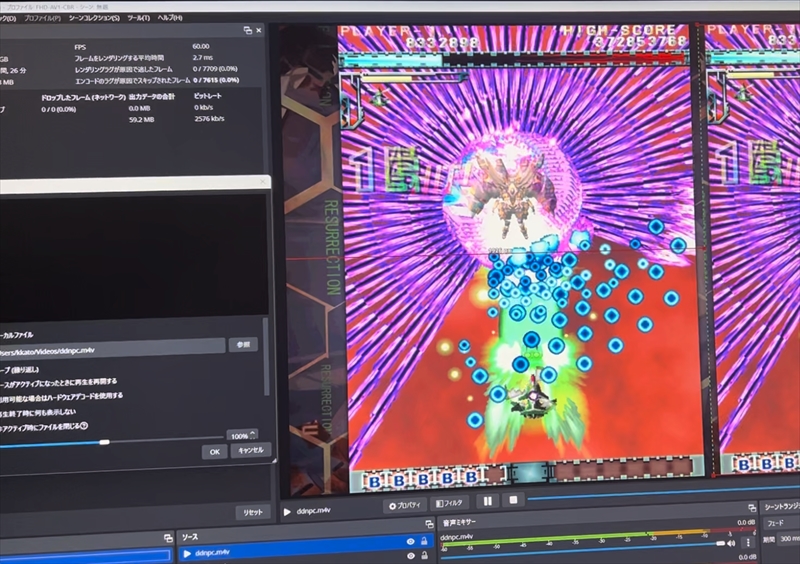Toggle the lock icon on the second source row
This screenshot has width=800, height=564.
424,555
